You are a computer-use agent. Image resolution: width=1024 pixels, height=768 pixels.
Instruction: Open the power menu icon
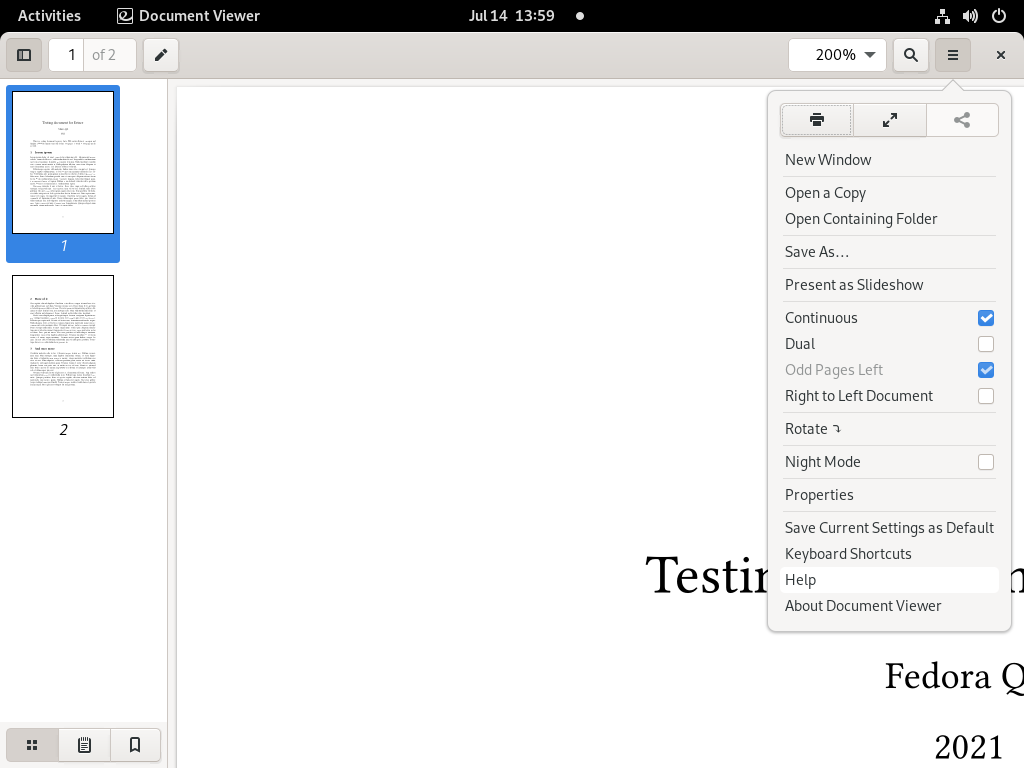click(999, 16)
